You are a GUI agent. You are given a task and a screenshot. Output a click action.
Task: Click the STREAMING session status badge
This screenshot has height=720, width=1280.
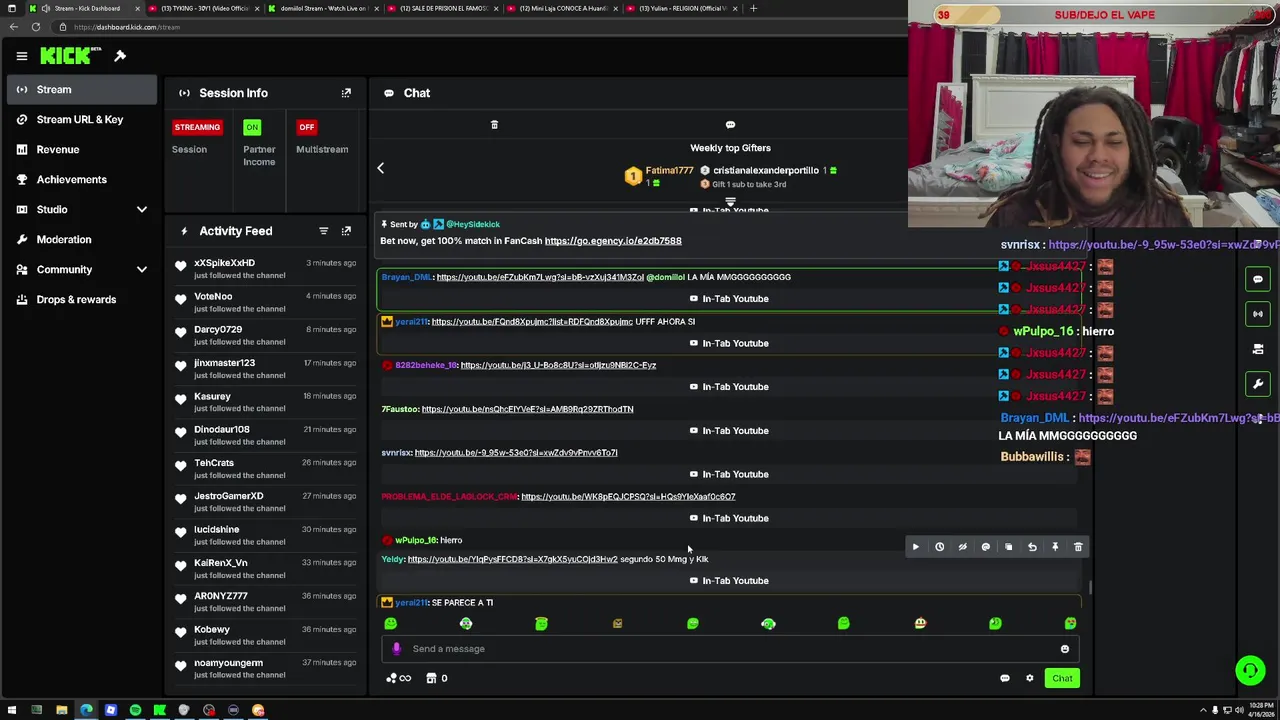pos(197,127)
